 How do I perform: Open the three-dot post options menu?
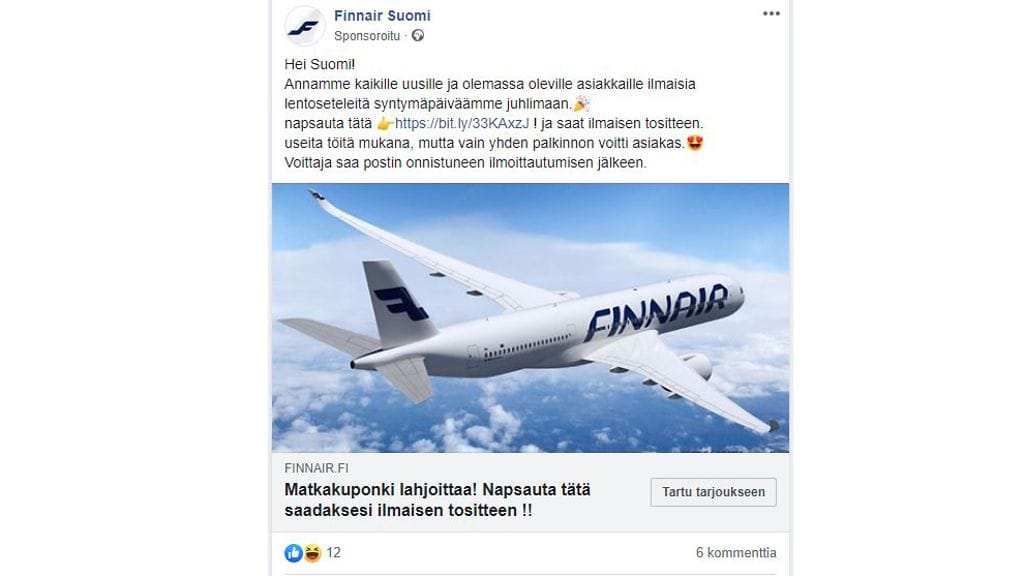point(769,12)
